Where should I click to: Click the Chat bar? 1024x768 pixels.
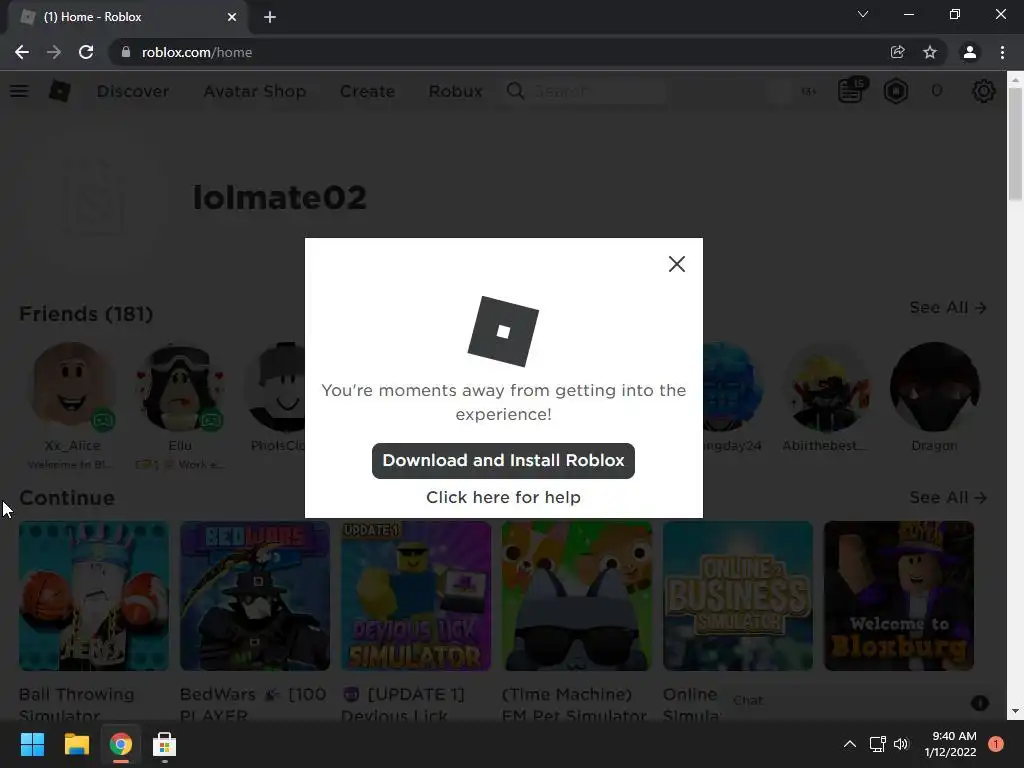click(x=859, y=701)
